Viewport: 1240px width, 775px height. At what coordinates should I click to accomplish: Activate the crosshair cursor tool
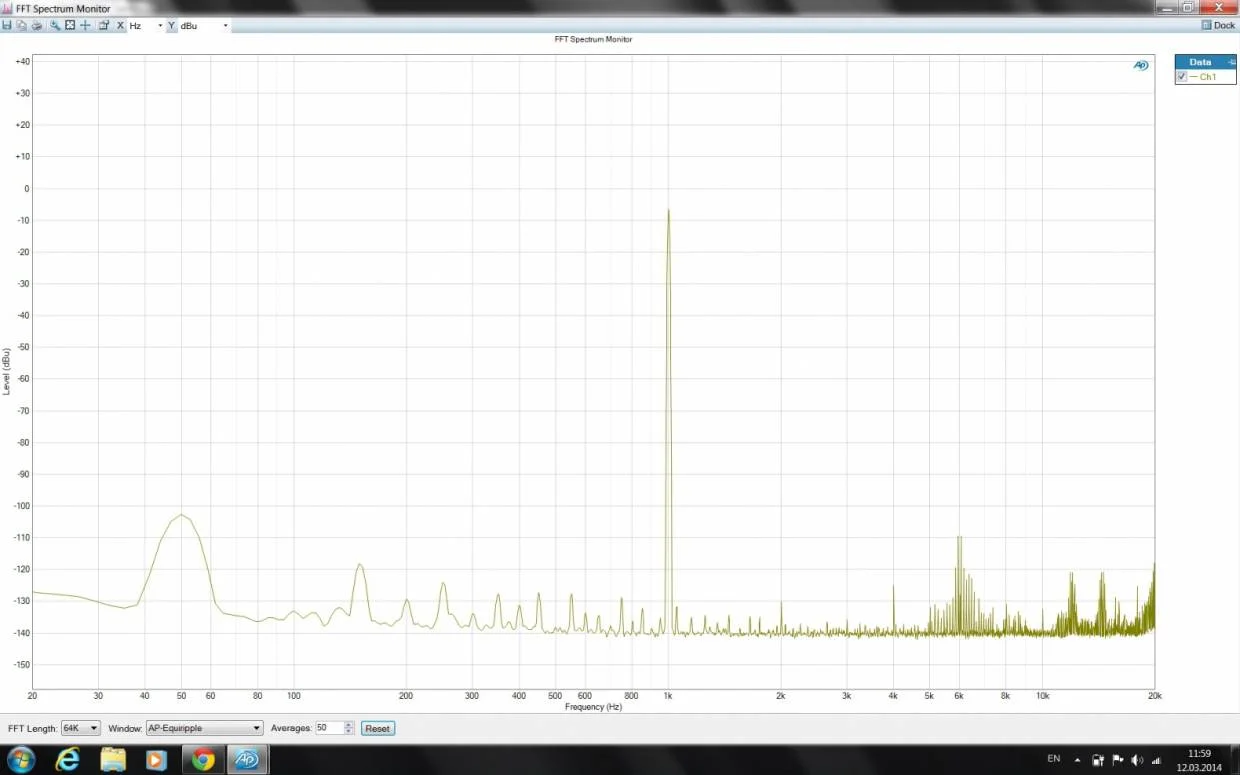(85, 25)
